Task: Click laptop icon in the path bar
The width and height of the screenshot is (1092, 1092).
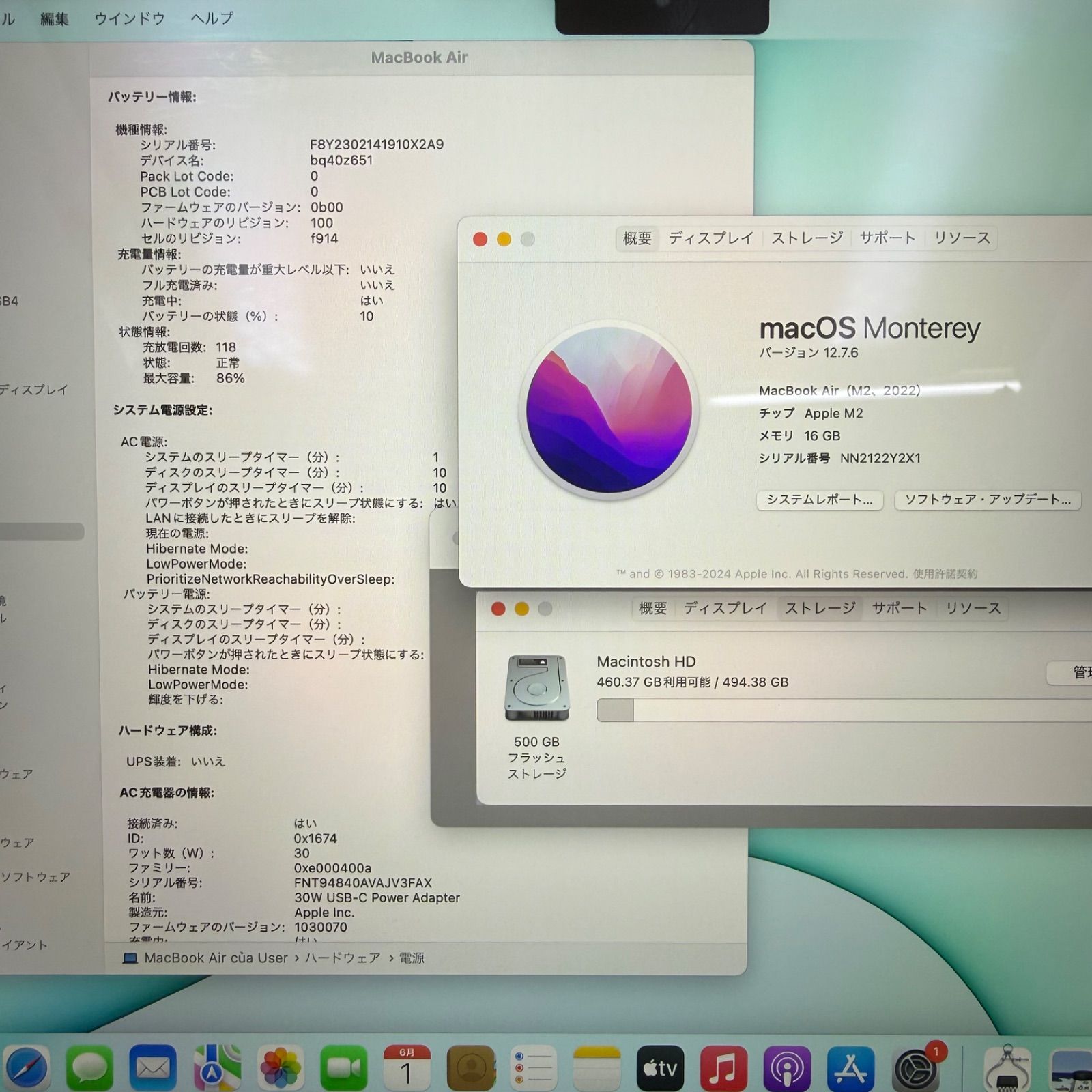Action: (x=130, y=958)
